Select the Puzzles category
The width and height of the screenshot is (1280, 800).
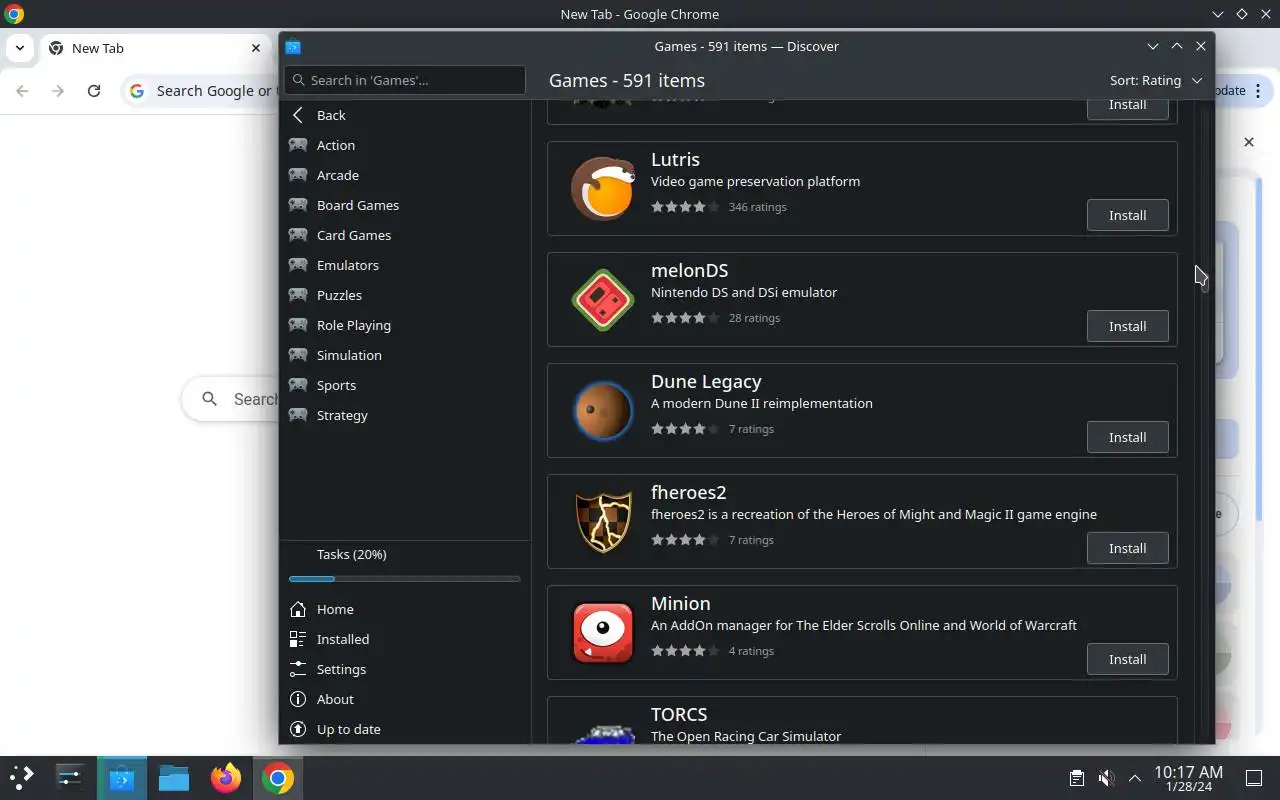405,295
